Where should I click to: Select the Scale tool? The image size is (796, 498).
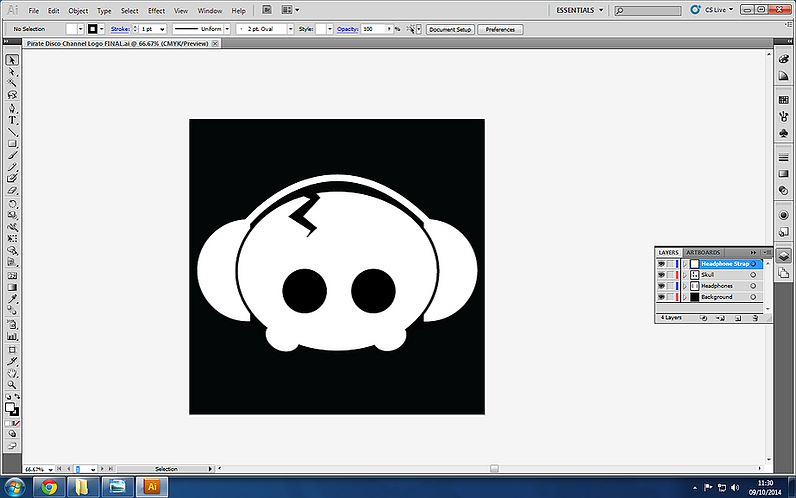pyautogui.click(x=12, y=216)
